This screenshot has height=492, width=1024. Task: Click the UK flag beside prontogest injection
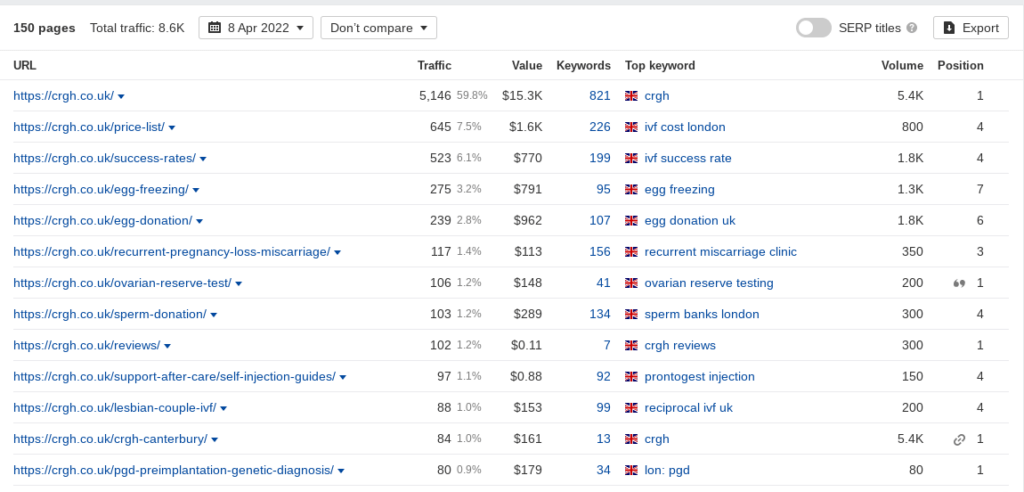tap(631, 377)
